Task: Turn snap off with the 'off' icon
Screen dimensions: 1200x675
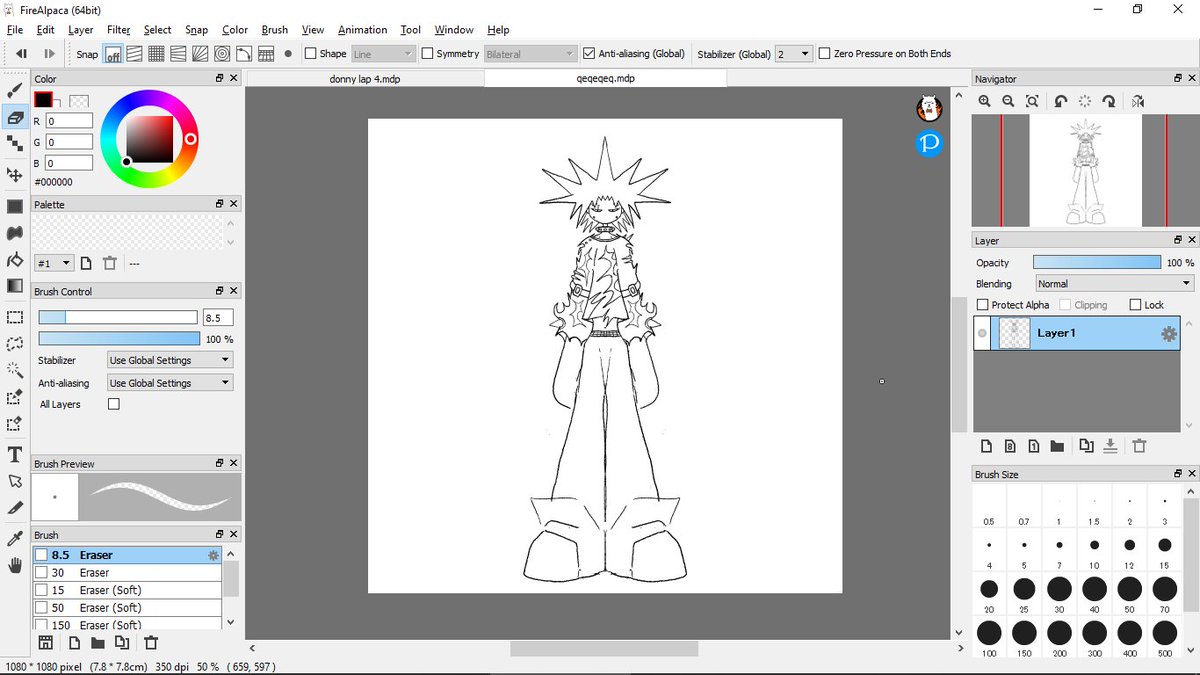Action: coord(113,54)
